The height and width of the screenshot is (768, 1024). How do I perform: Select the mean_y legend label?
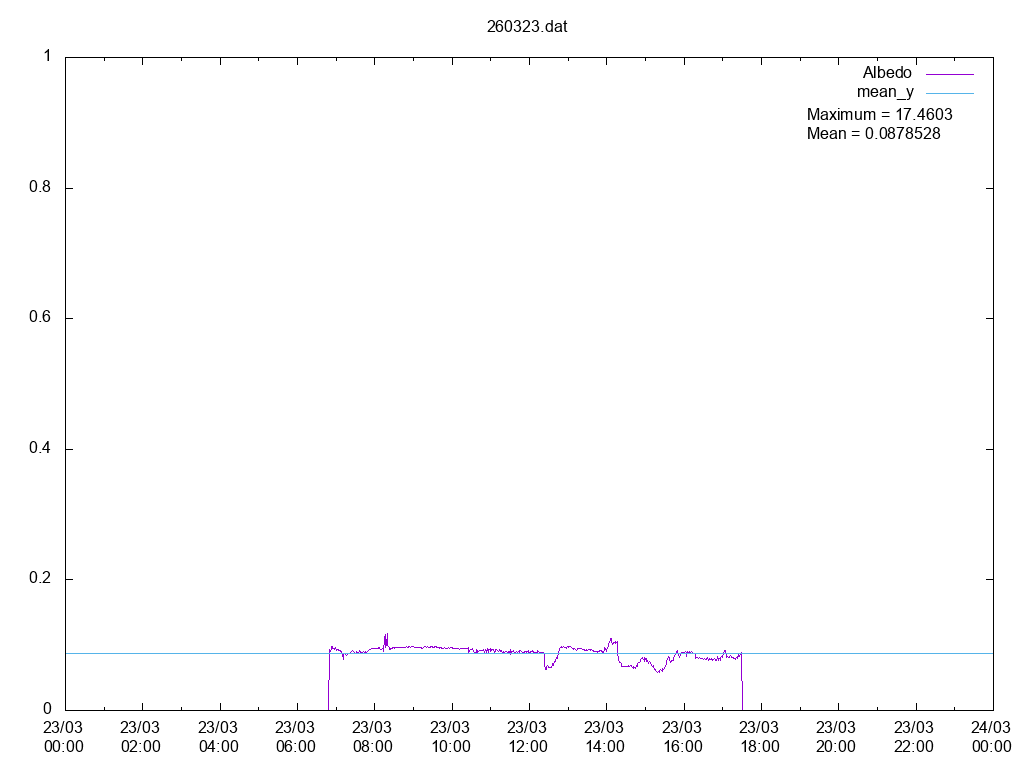(x=885, y=92)
